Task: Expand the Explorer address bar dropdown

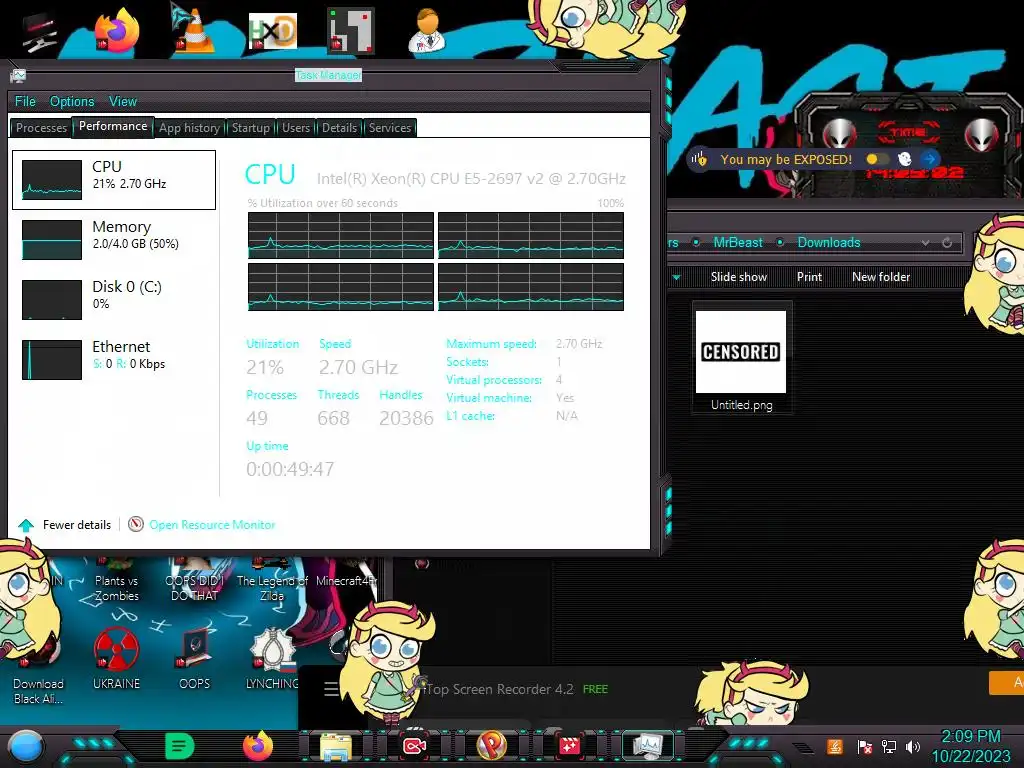Action: coord(925,243)
